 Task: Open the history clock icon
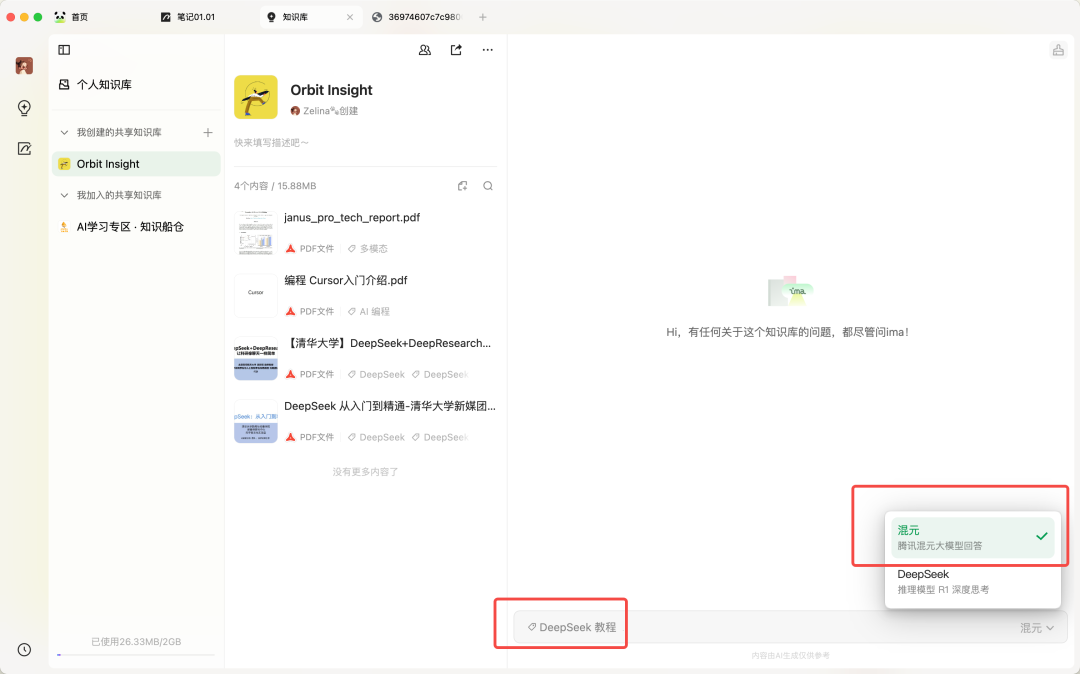24,649
